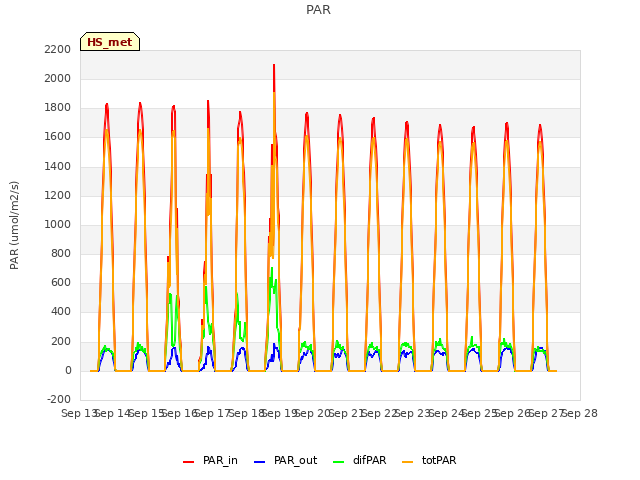This screenshot has height=480, width=640.
Task: Click the 2000 y-axis tick label
Action: pos(58,78)
